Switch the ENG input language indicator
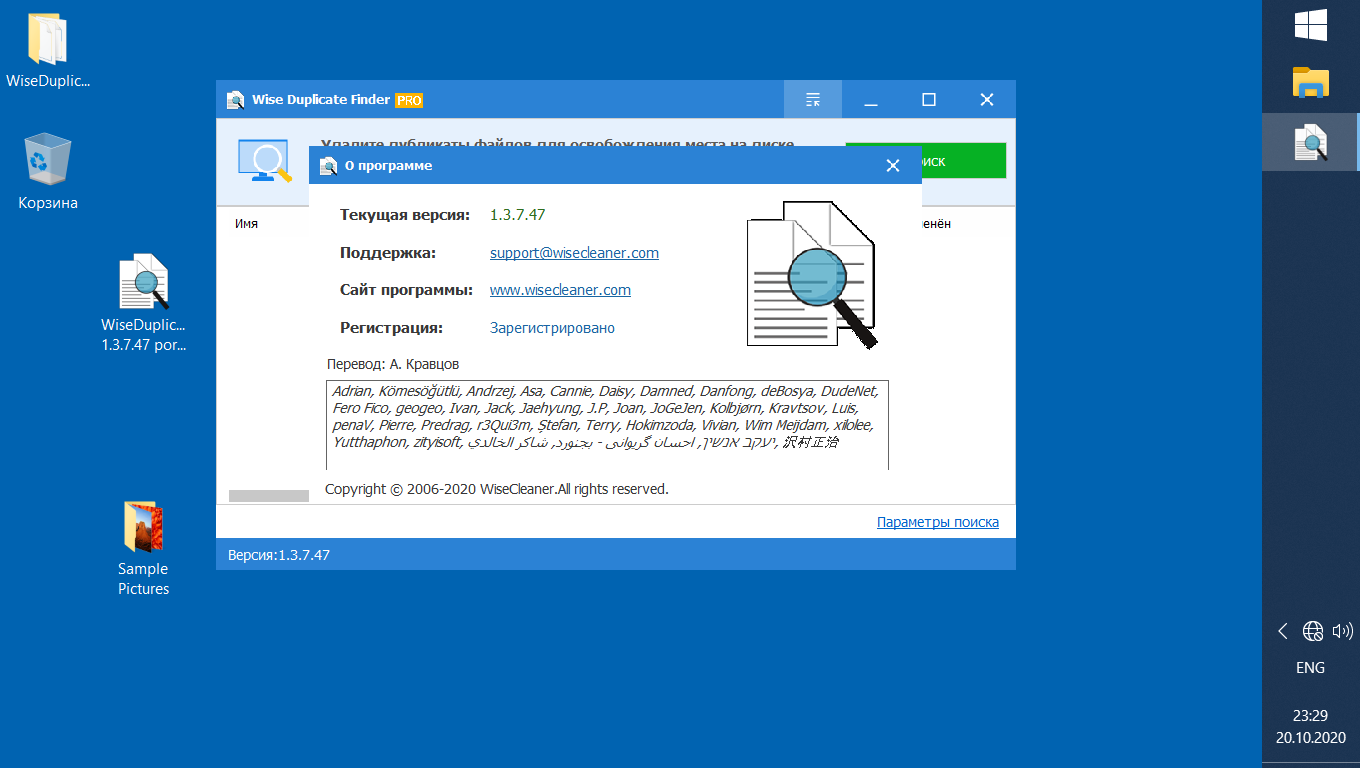1360x768 pixels. pos(1310,667)
